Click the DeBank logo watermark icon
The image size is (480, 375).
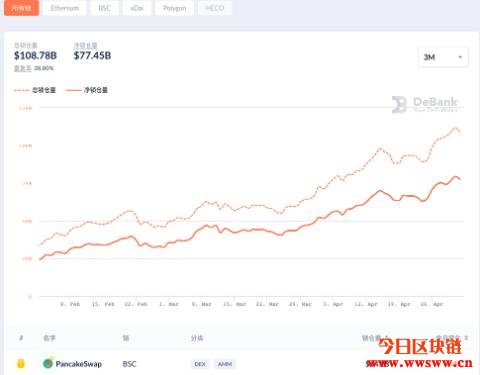pyautogui.click(x=399, y=104)
